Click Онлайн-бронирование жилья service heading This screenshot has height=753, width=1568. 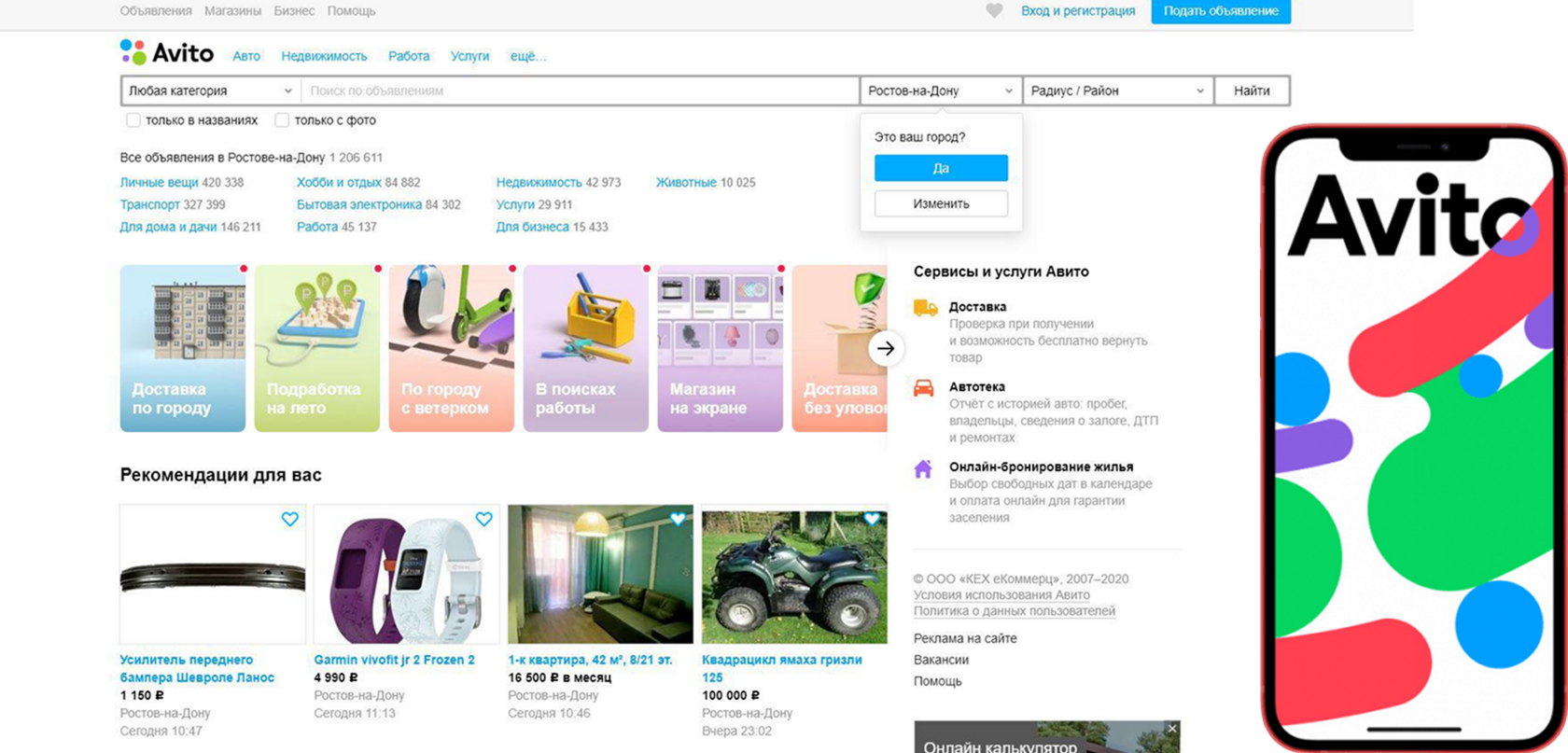[1042, 467]
